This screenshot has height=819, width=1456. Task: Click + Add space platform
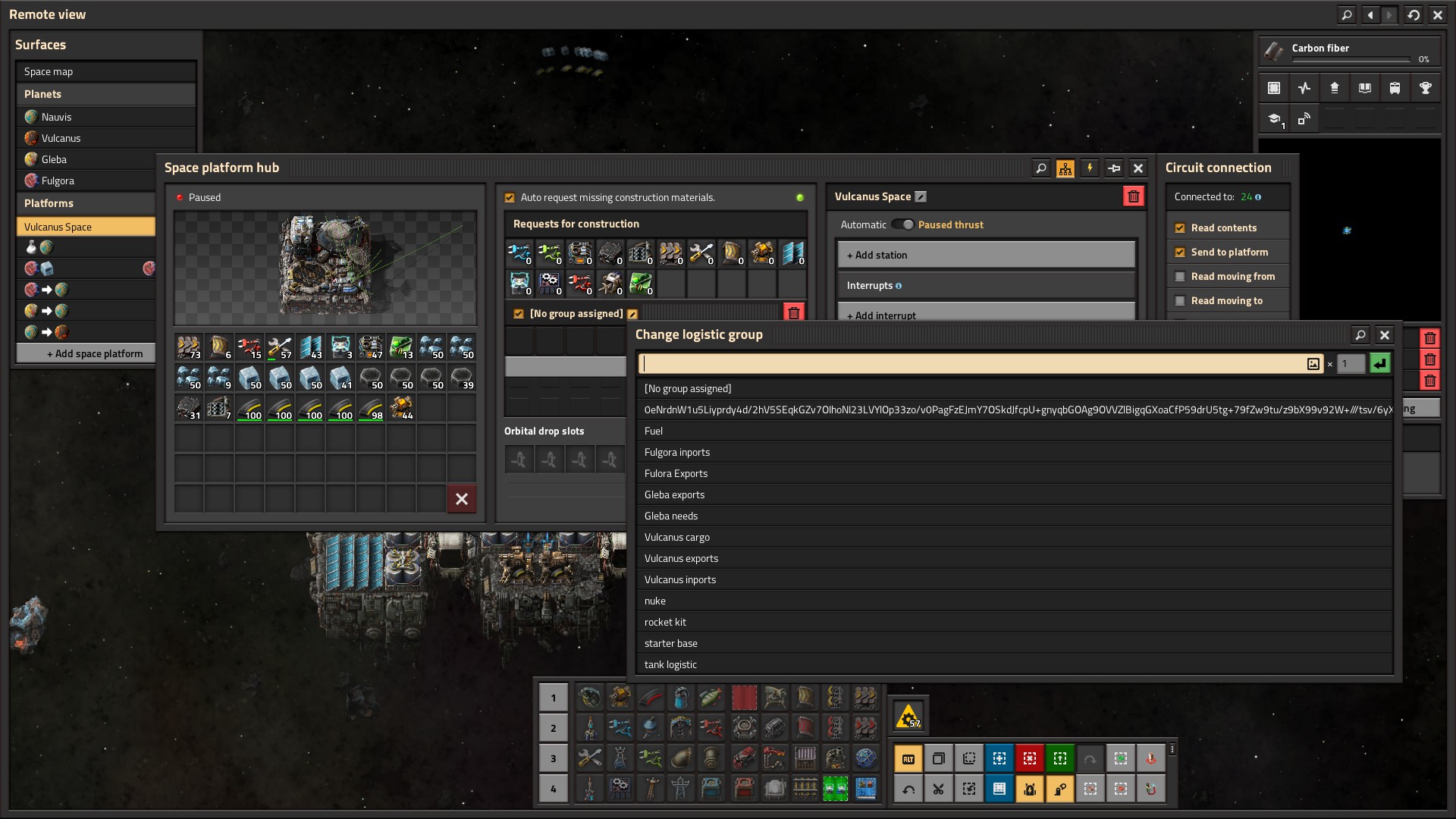click(86, 353)
